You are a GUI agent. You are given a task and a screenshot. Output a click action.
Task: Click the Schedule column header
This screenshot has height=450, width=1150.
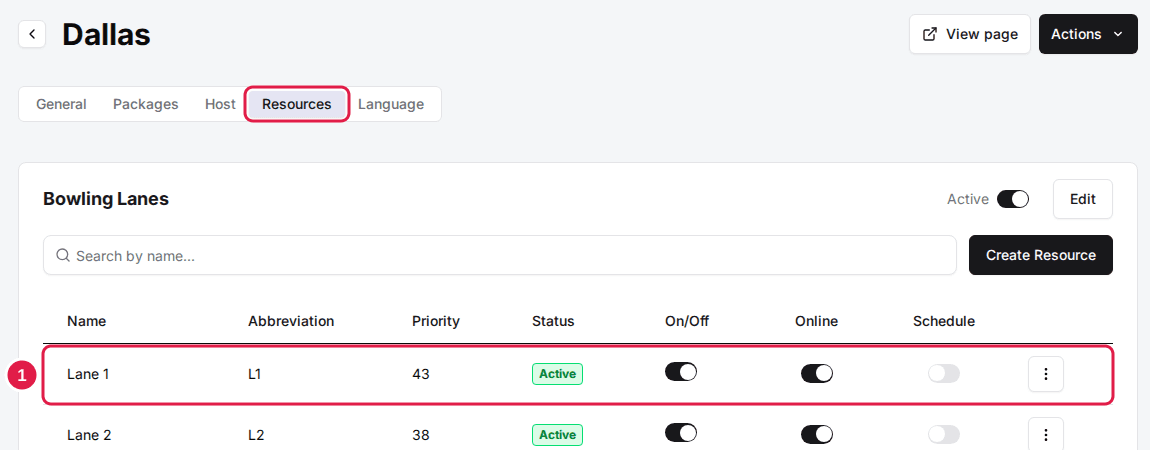point(944,321)
